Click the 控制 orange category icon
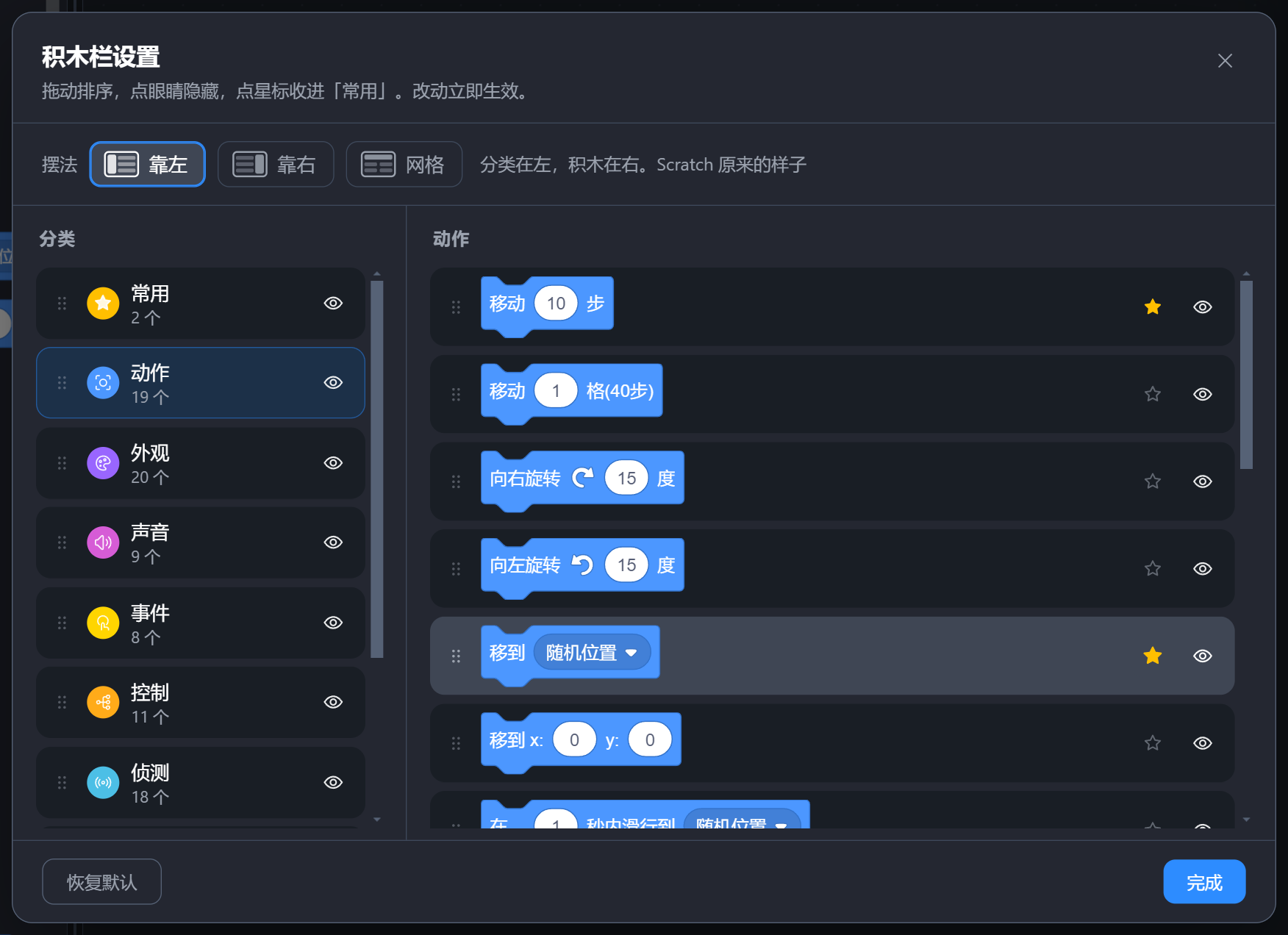 (103, 702)
